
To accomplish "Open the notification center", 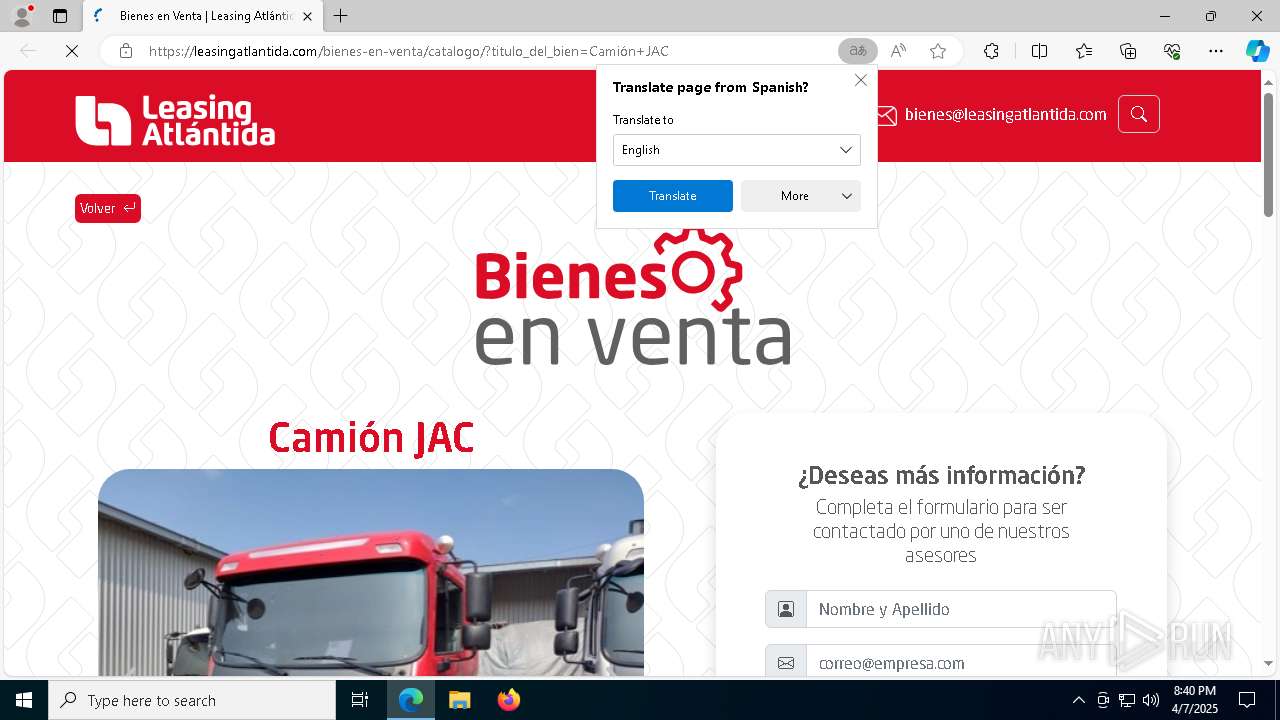I will click(x=1247, y=700).
